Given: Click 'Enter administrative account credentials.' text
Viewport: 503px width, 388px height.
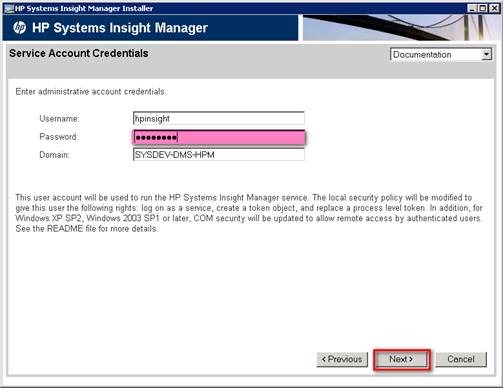Looking at the screenshot, I should (91, 92).
